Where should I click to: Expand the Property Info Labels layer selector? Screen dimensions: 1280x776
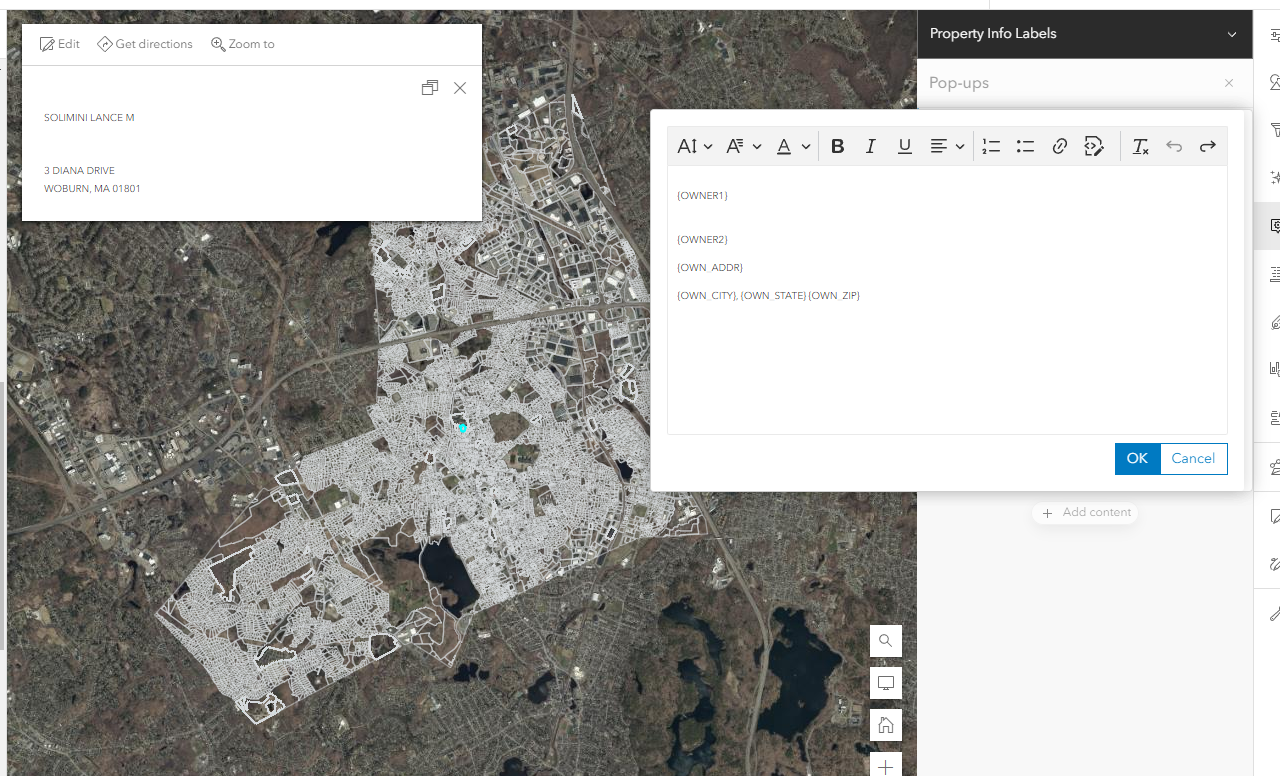[x=1232, y=34]
